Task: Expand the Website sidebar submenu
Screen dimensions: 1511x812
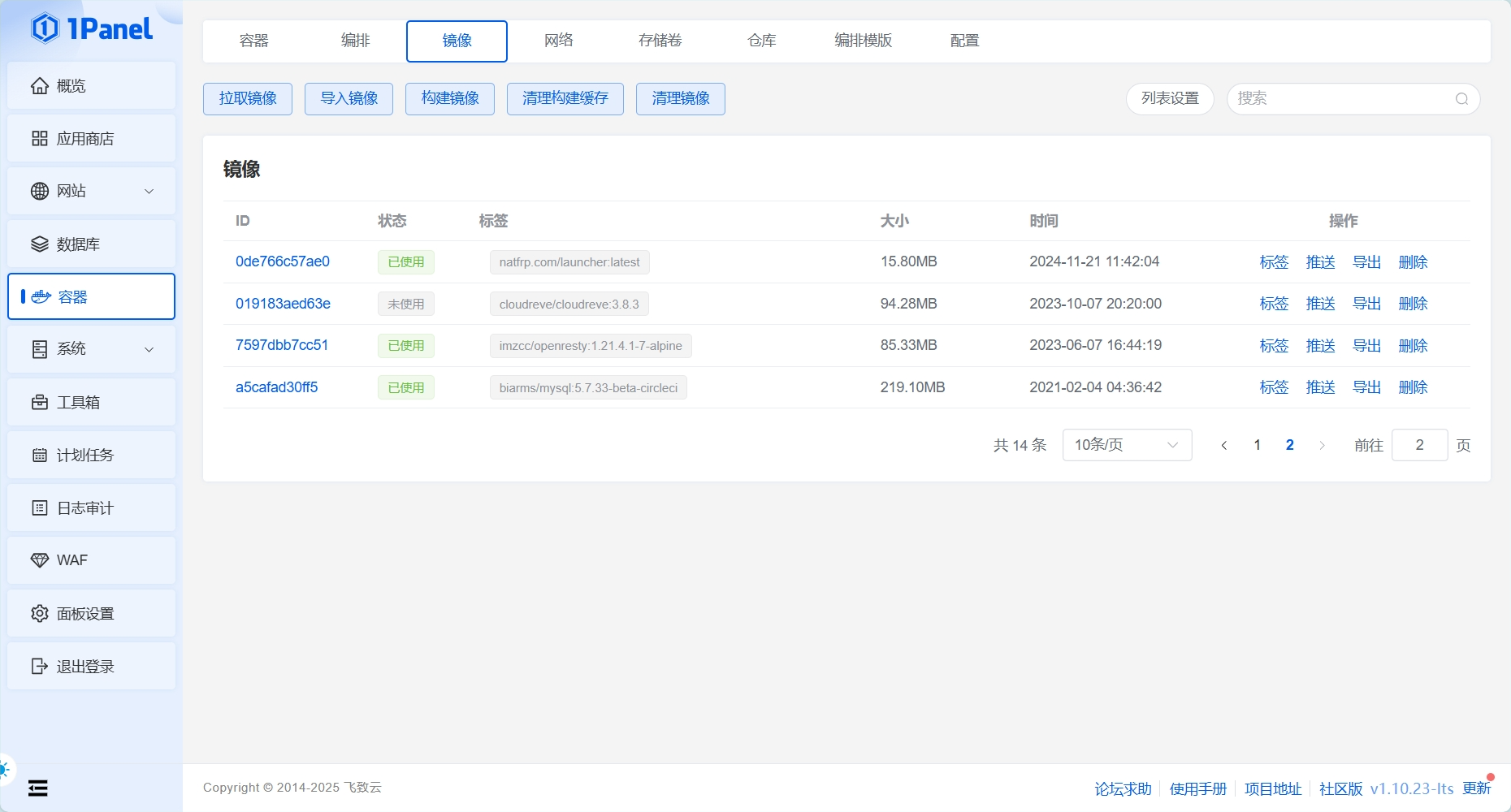Action: tap(149, 192)
